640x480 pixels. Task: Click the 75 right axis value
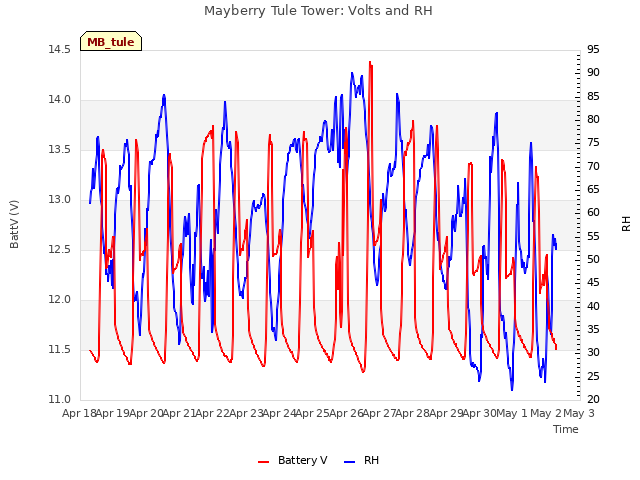[x=593, y=142]
